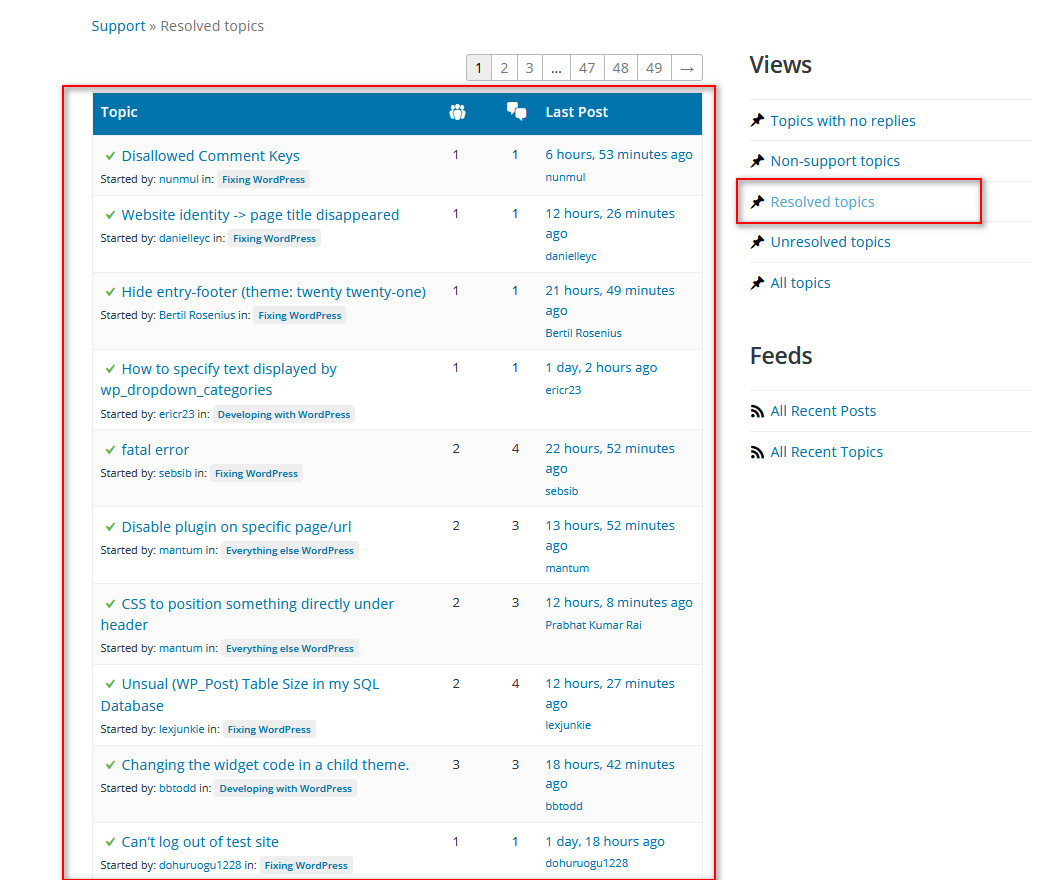Viewport: 1042px width, 880px height.
Task: Open Developing with WordPress tag under wp_dropdown_categories
Action: click(284, 415)
